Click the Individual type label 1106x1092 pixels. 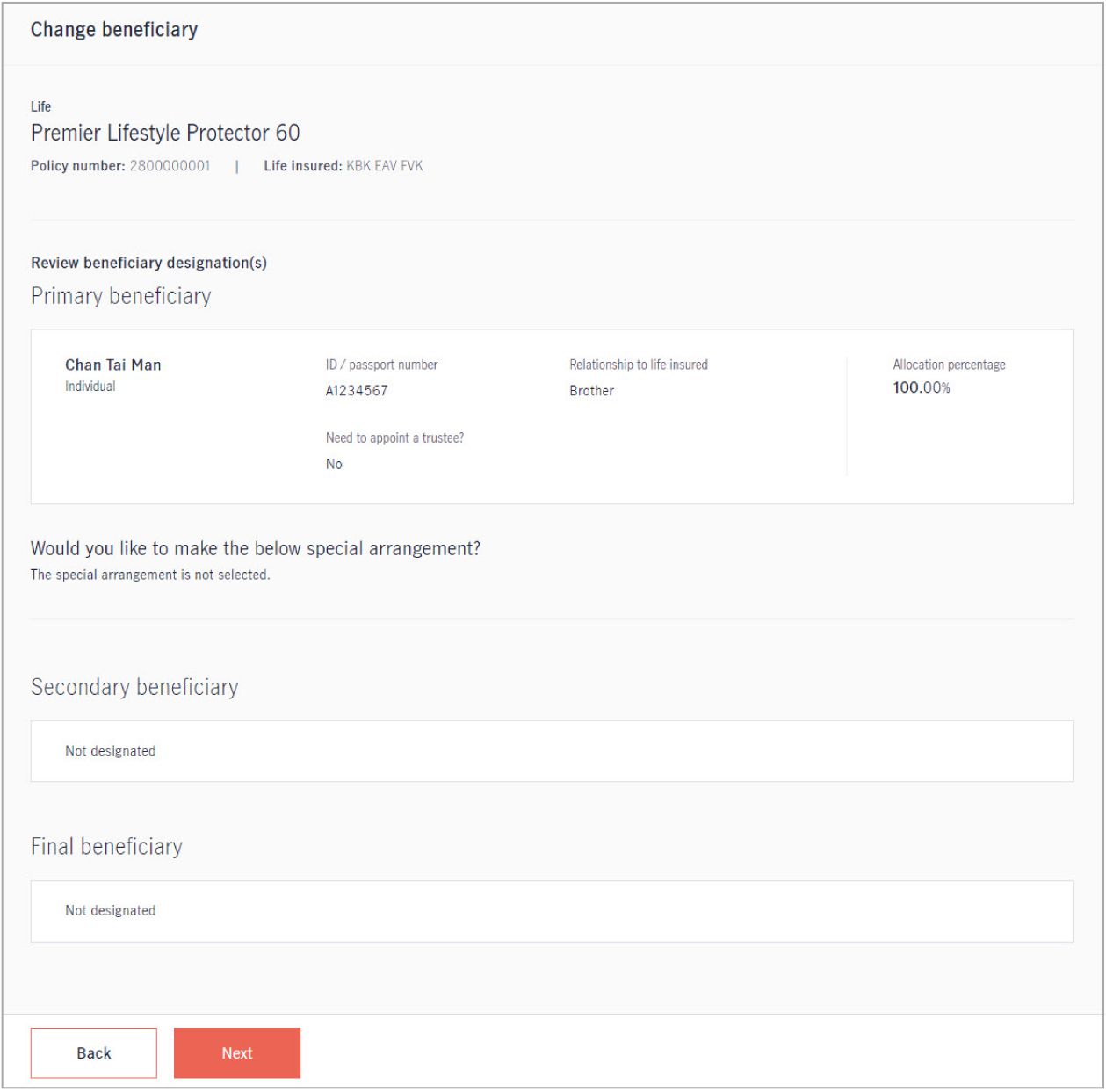pyautogui.click(x=90, y=386)
